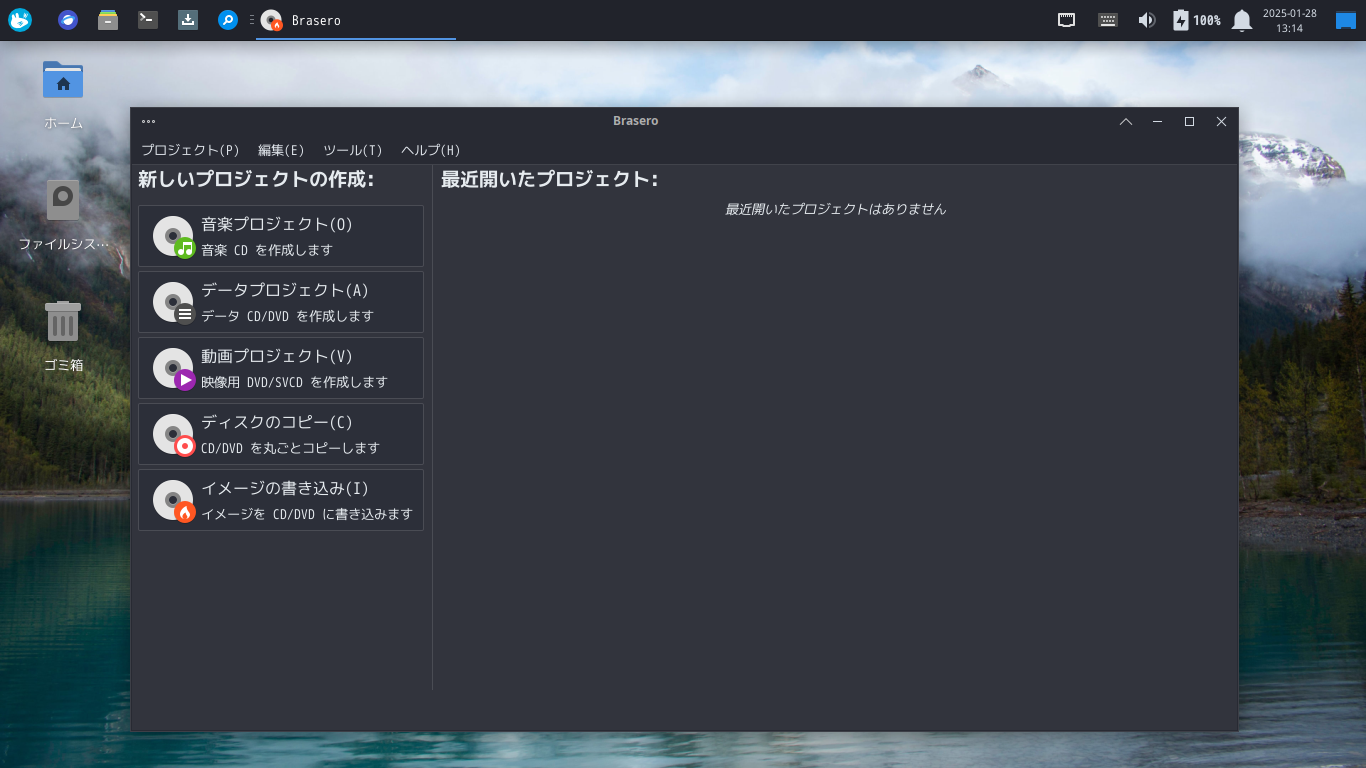Click the 100% battery indicator
The image size is (1366, 768).
[1194, 19]
